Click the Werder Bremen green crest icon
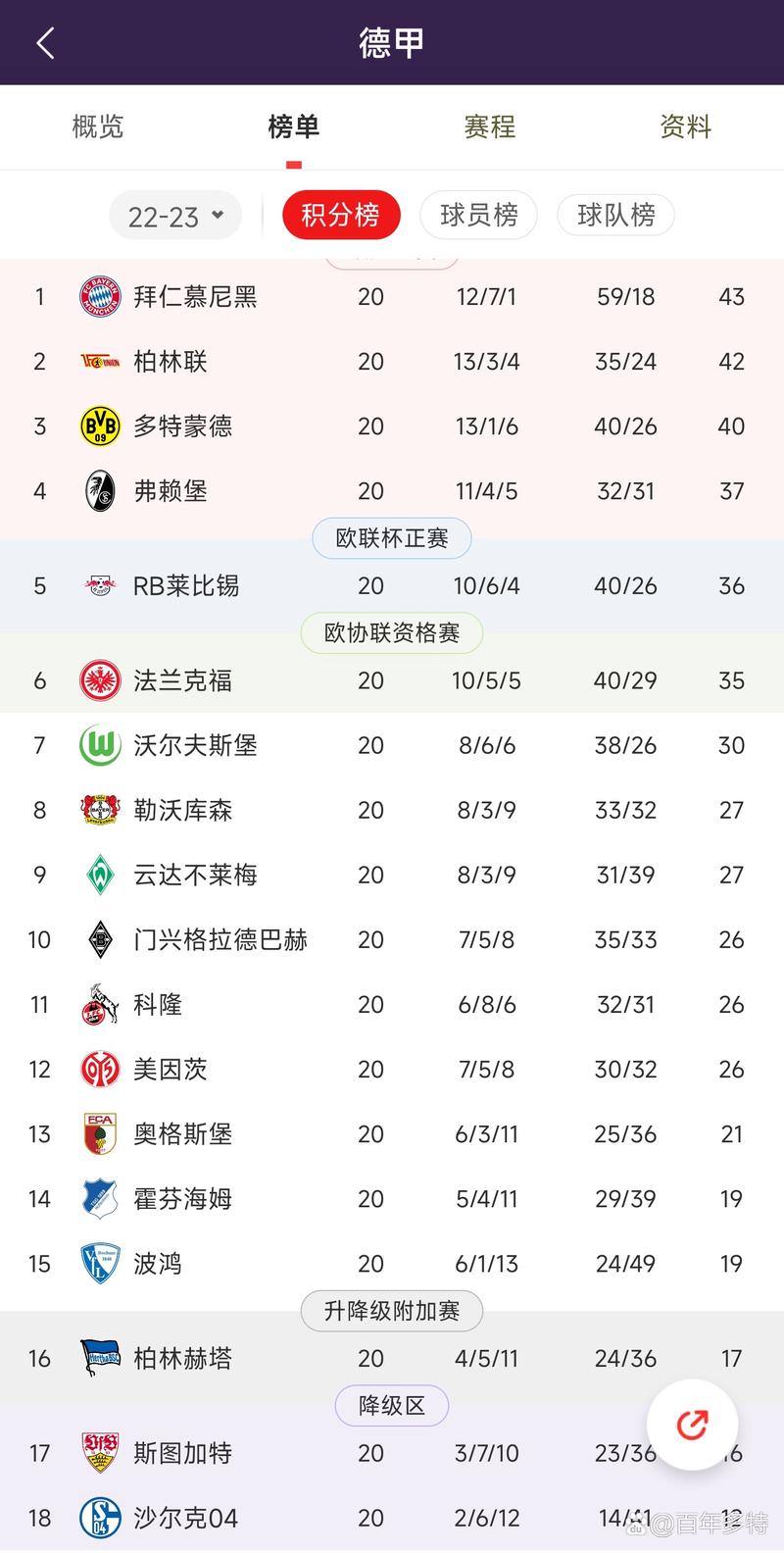784x1553 pixels. pos(99,875)
